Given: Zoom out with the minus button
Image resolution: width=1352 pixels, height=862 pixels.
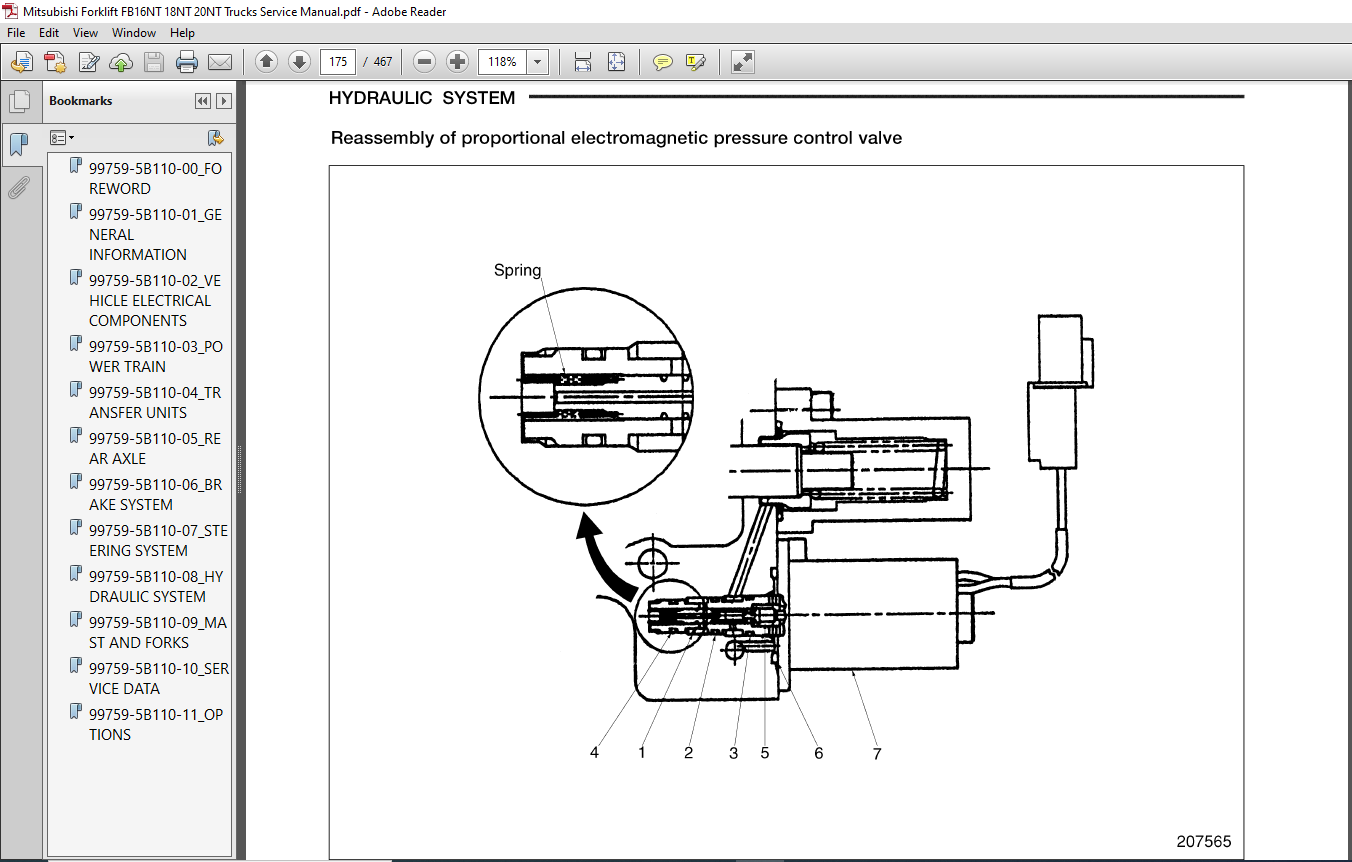Looking at the screenshot, I should 425,62.
